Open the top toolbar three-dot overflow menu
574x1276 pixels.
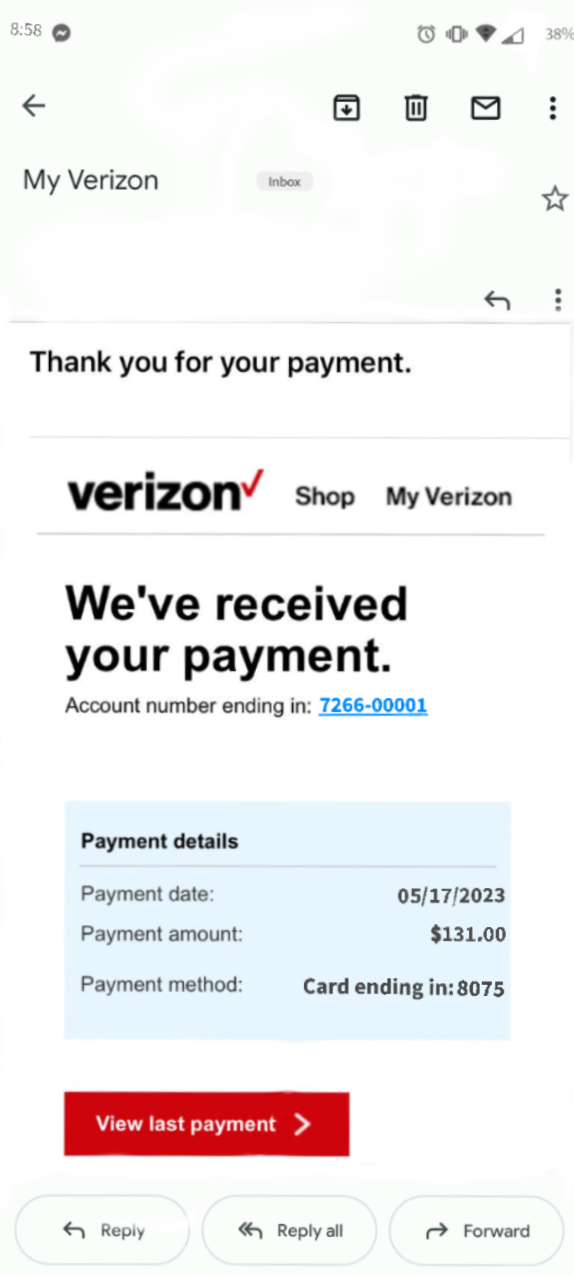[553, 107]
